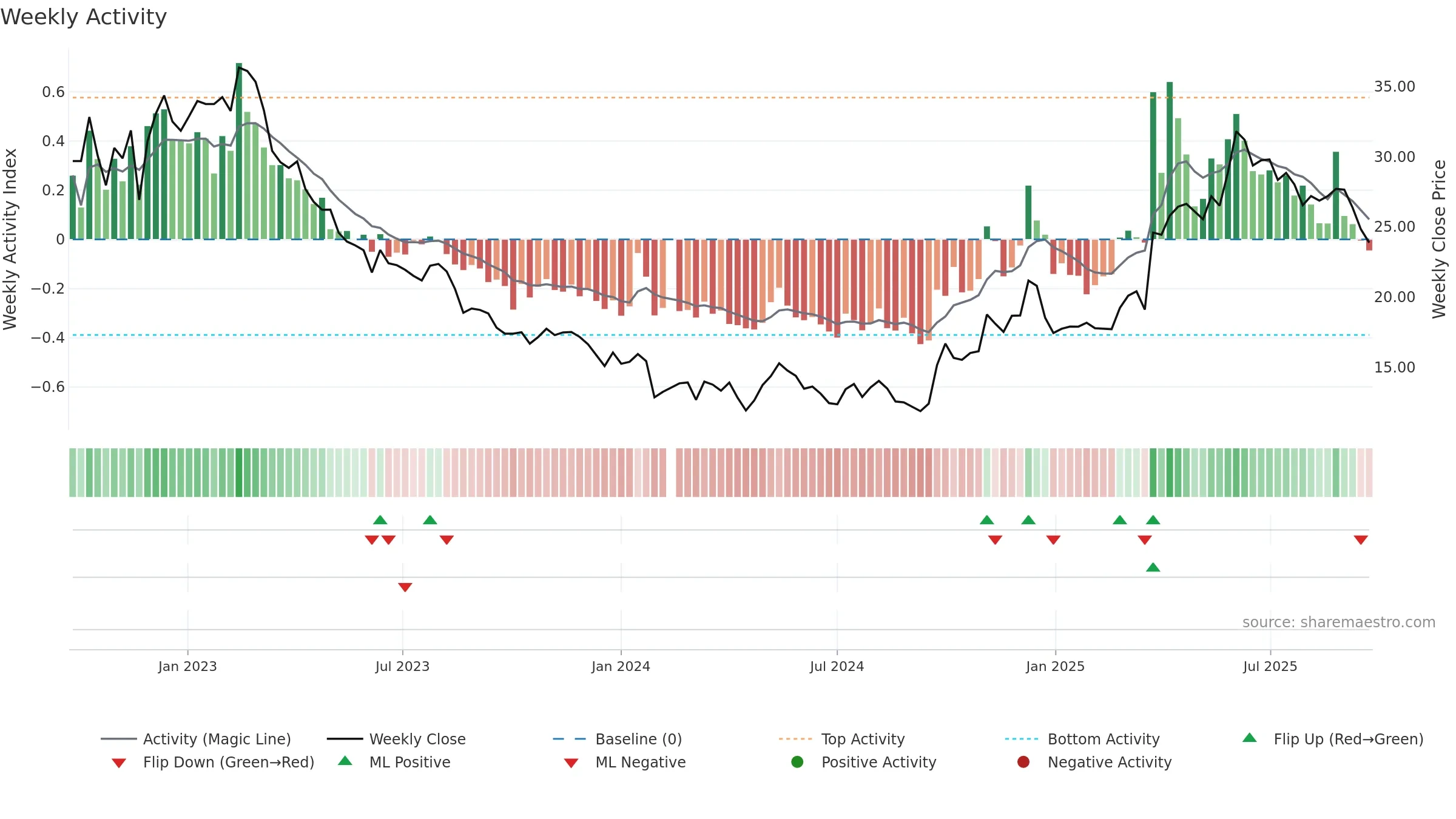Toggle ML Positive legend entry
The image size is (1456, 819).
point(394,762)
